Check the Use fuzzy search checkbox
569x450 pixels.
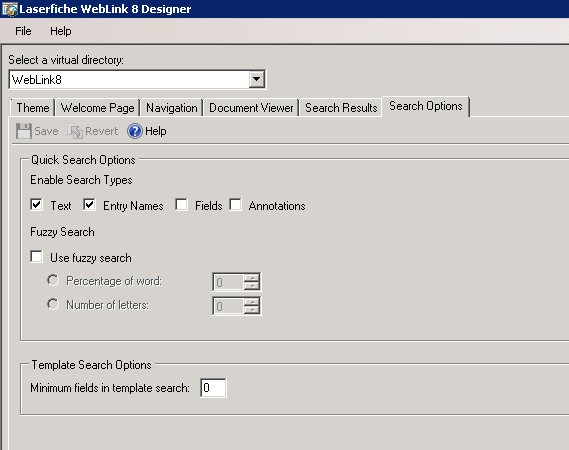[36, 257]
